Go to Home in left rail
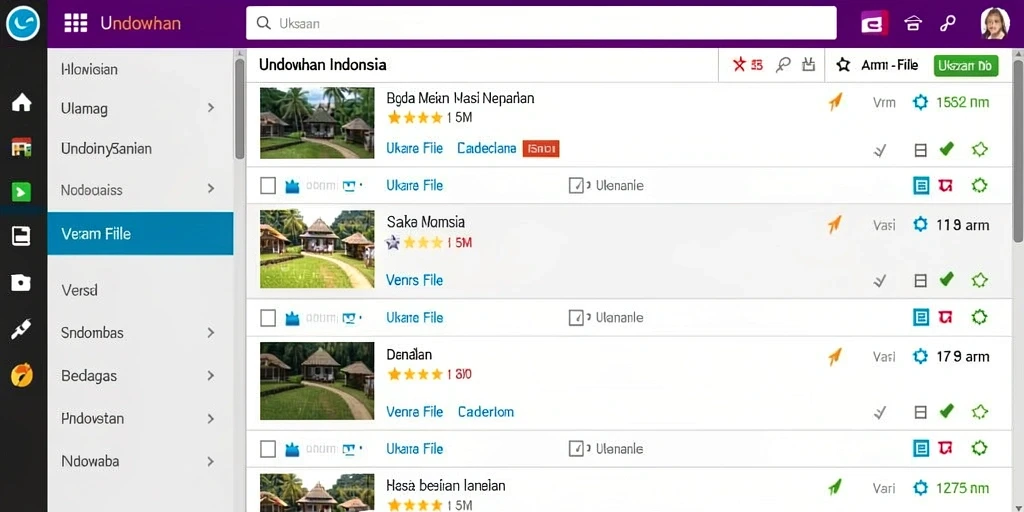The height and width of the screenshot is (512, 1024). point(22,103)
